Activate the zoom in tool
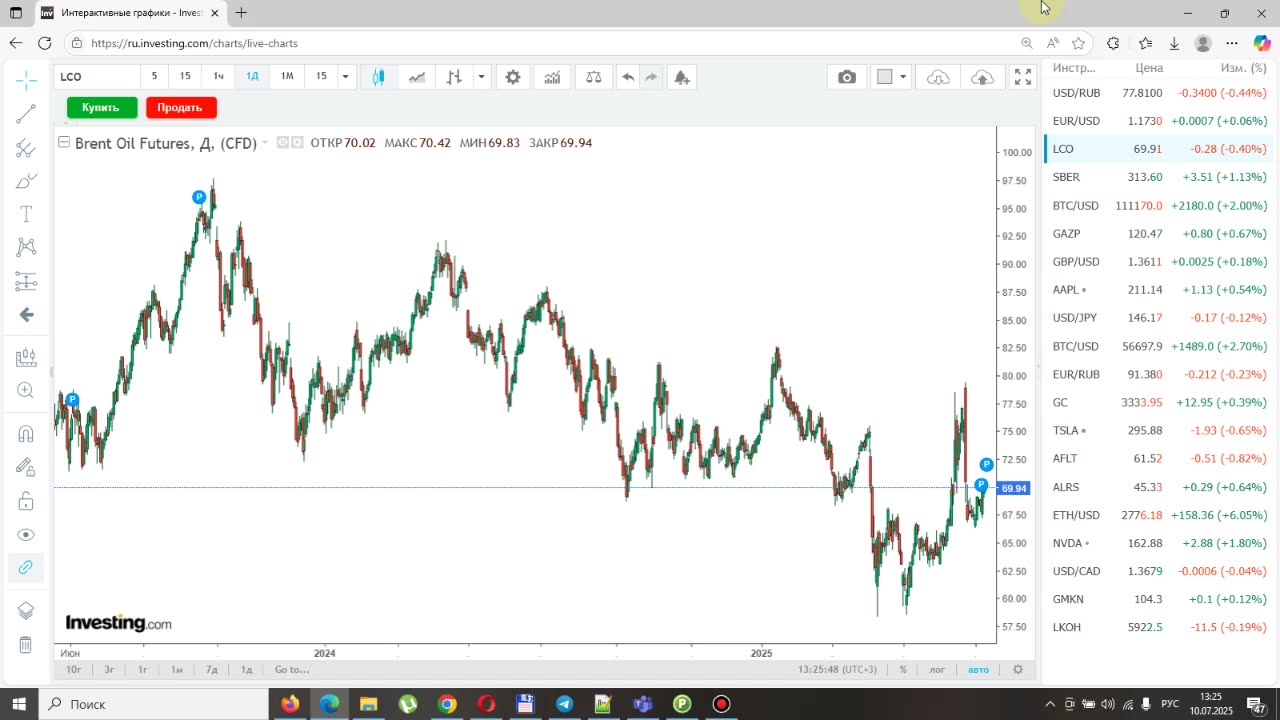The height and width of the screenshot is (720, 1280). (26, 391)
